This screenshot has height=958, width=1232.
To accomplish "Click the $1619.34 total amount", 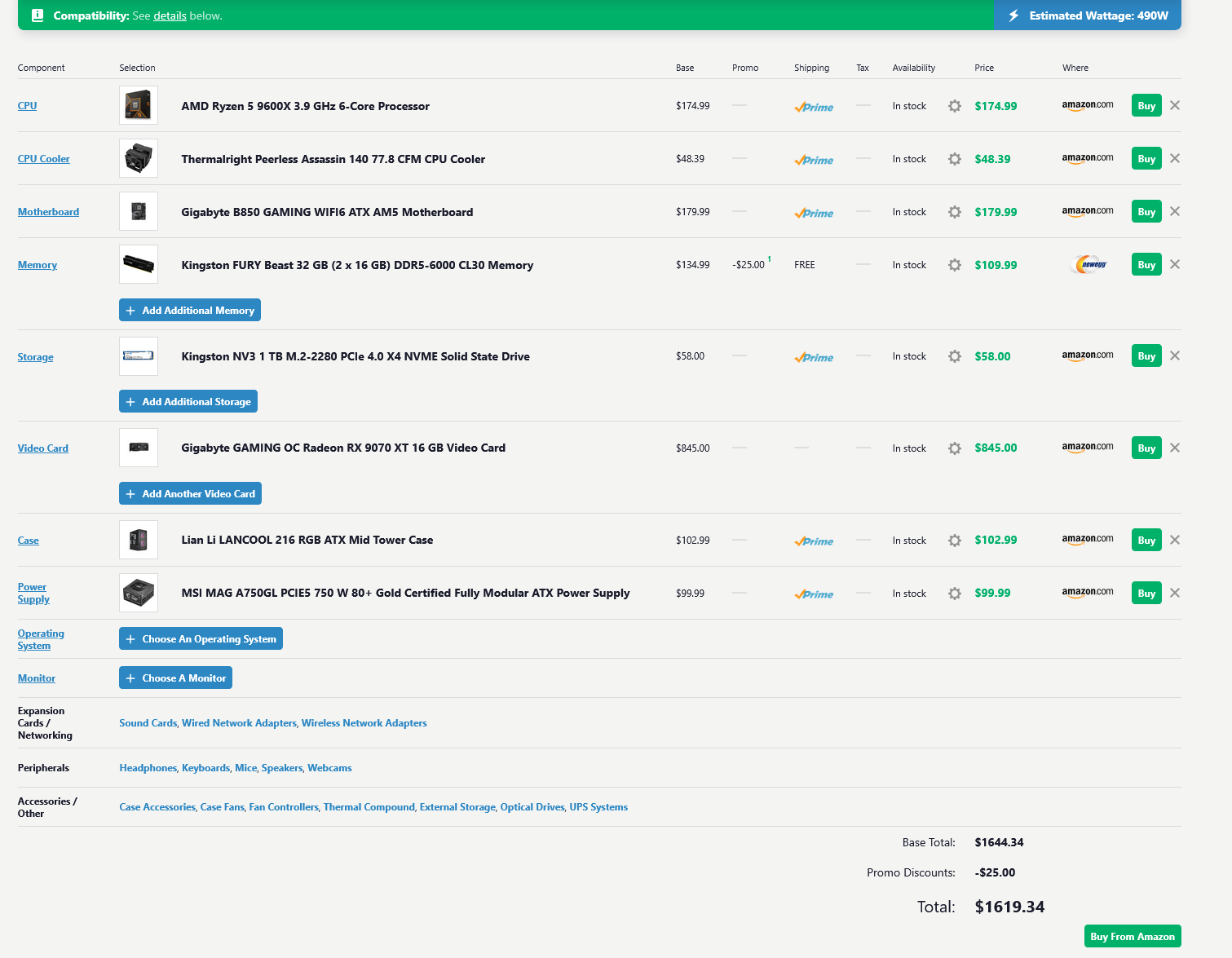I will [x=1009, y=907].
